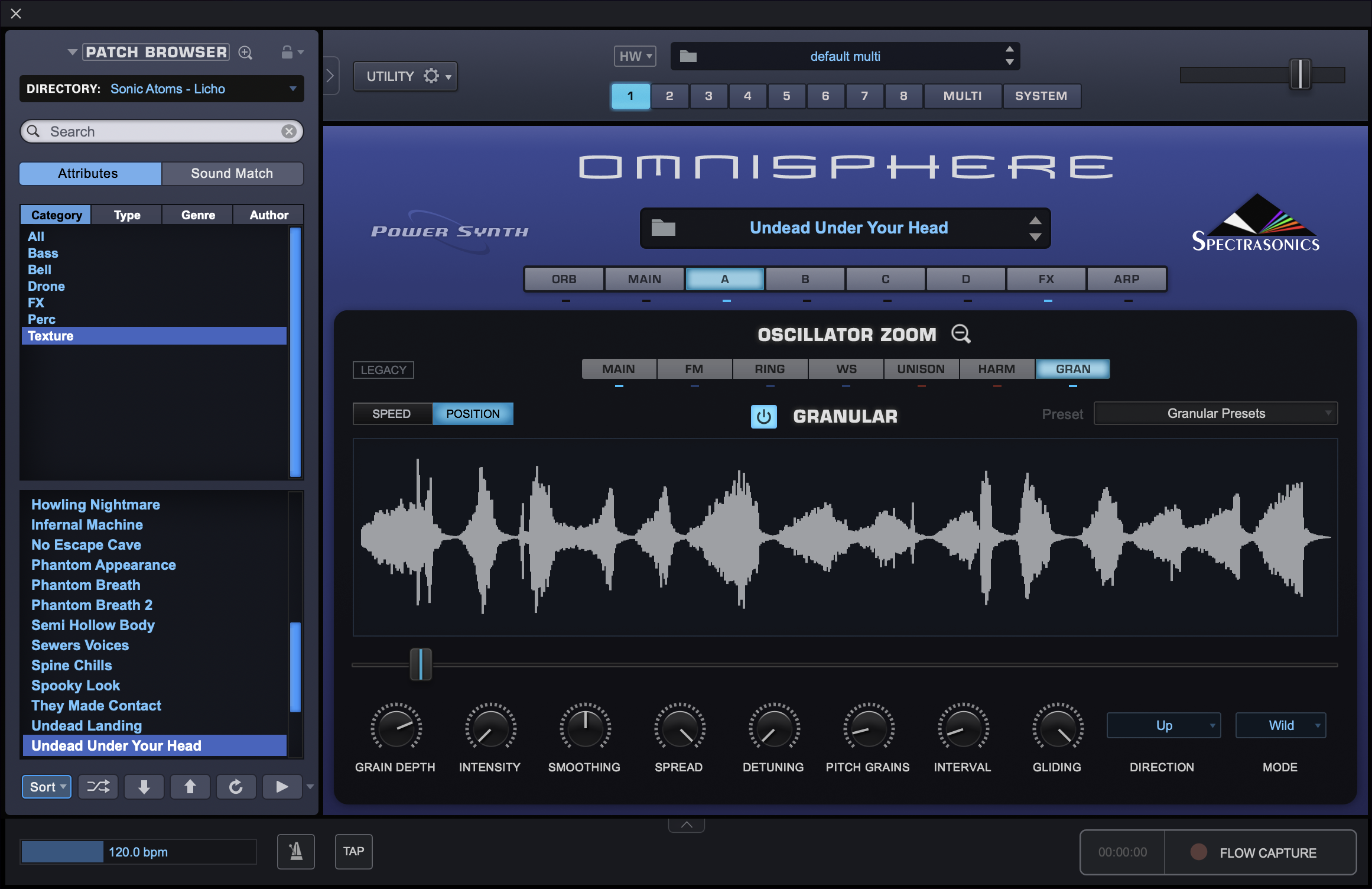1372x889 pixels.
Task: Select the Attributes browser mode
Action: click(90, 174)
